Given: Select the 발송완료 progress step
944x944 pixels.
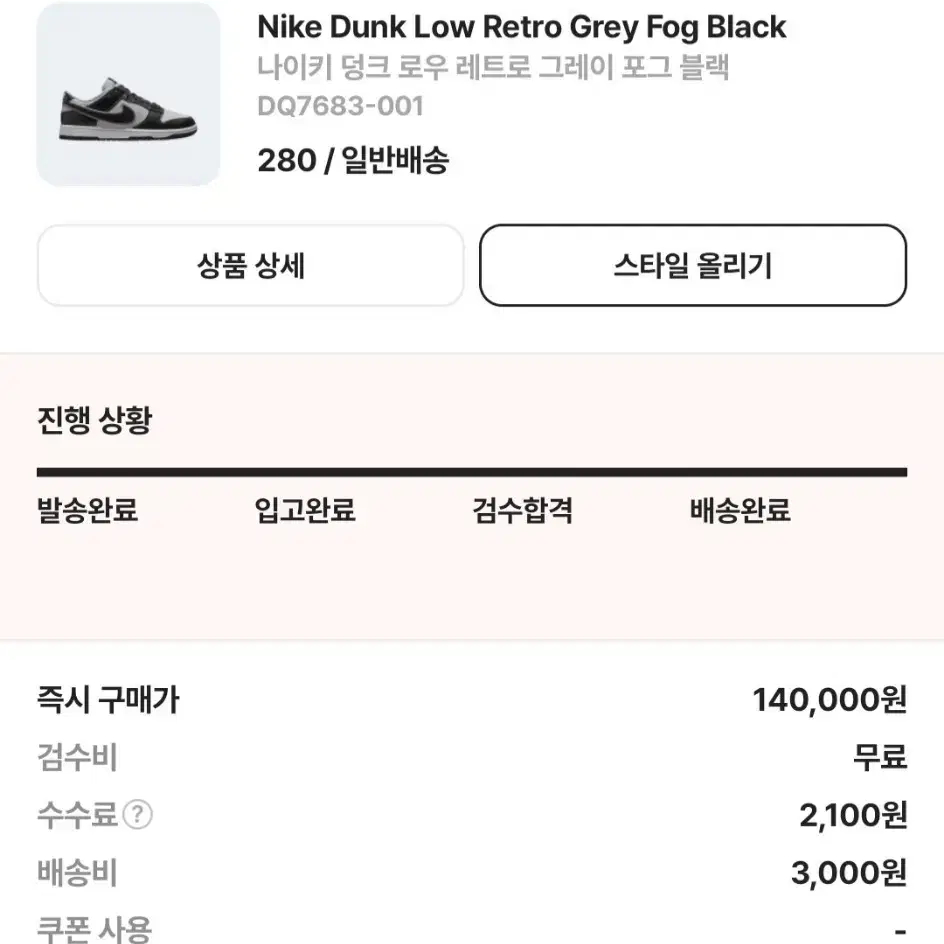Looking at the screenshot, I should (x=87, y=510).
